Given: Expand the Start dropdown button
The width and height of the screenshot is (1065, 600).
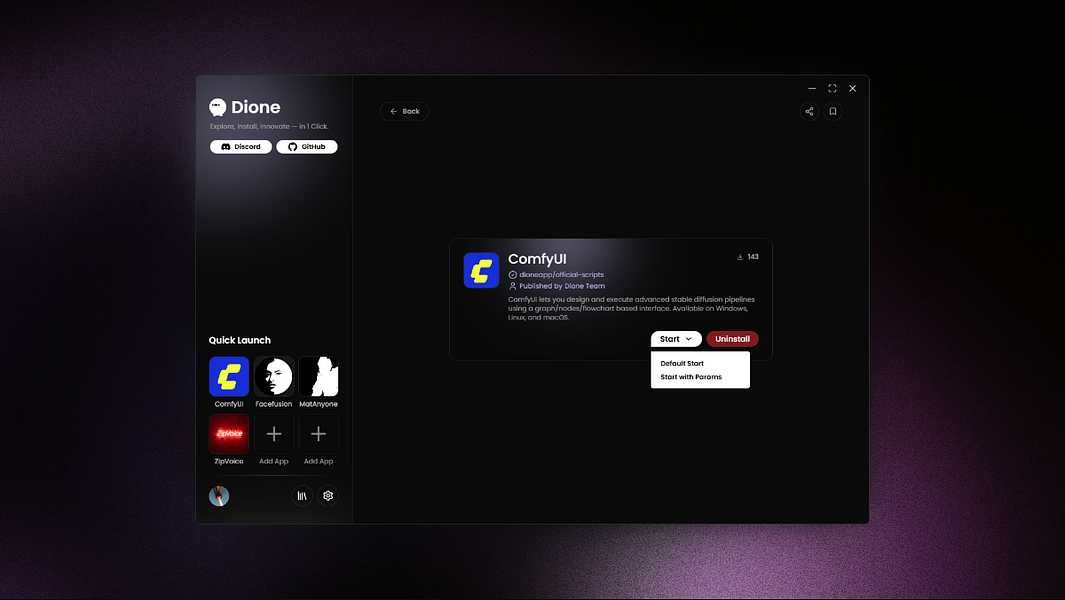Looking at the screenshot, I should [x=676, y=339].
